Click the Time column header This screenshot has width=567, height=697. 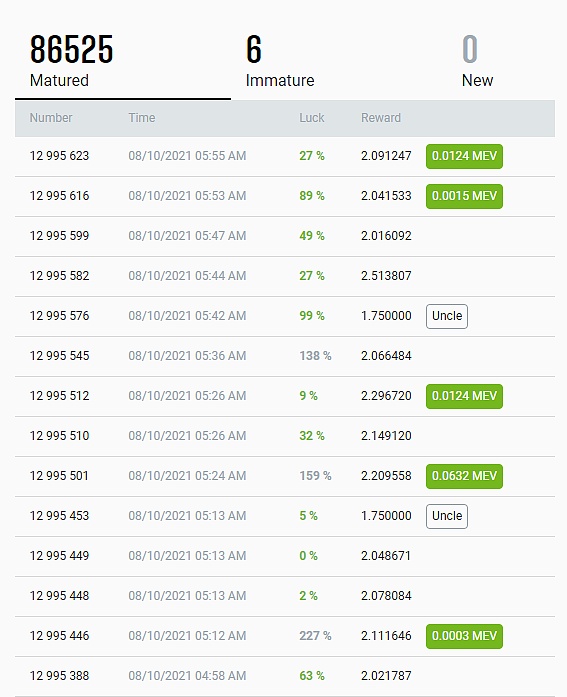click(142, 118)
